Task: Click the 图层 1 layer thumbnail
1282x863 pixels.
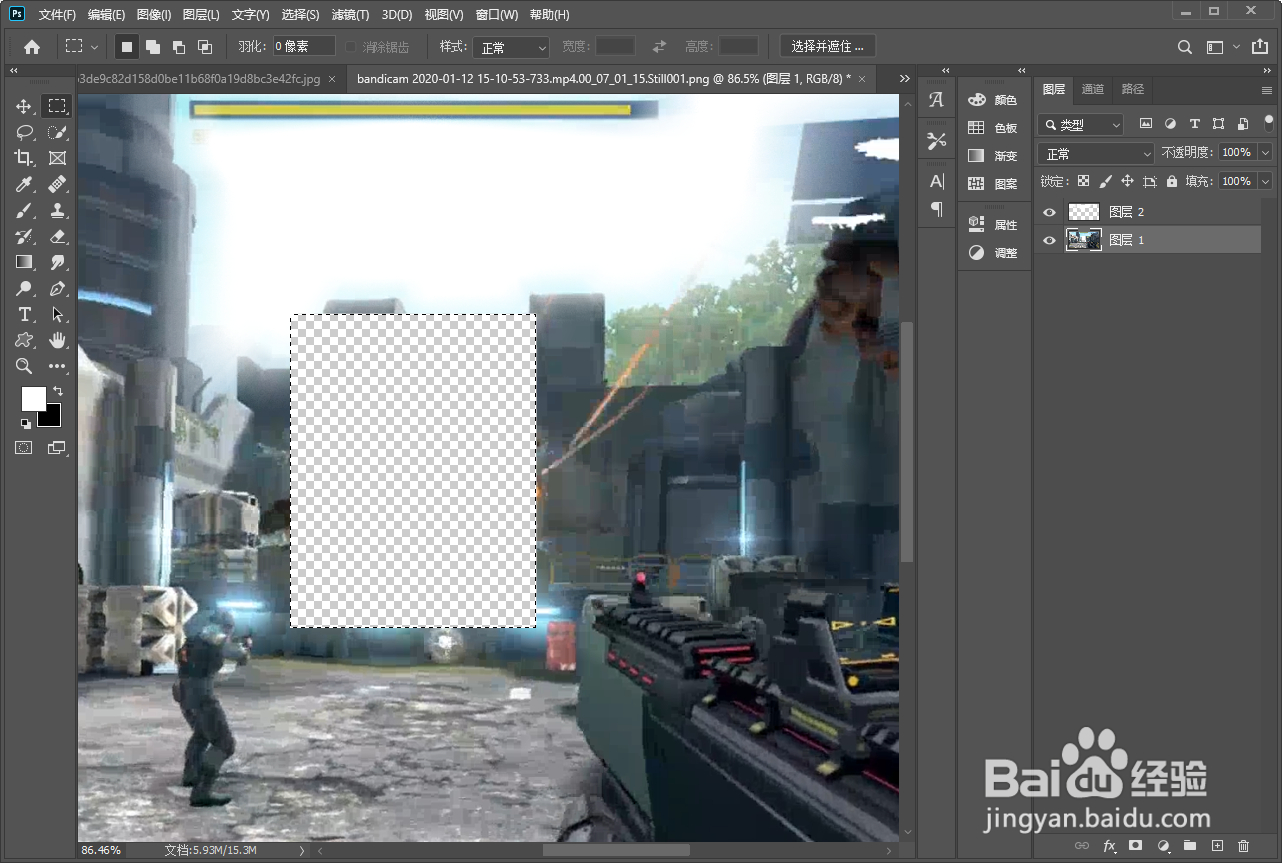Action: (x=1084, y=240)
